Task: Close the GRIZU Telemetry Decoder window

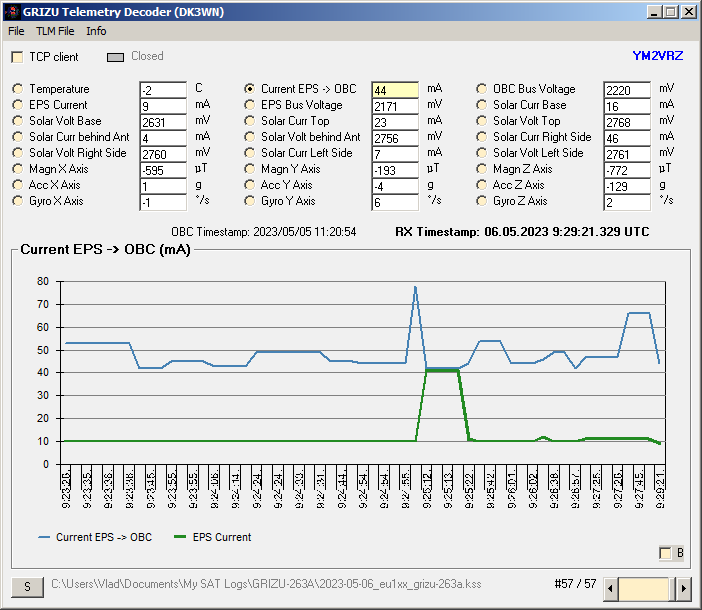Action: [688, 12]
